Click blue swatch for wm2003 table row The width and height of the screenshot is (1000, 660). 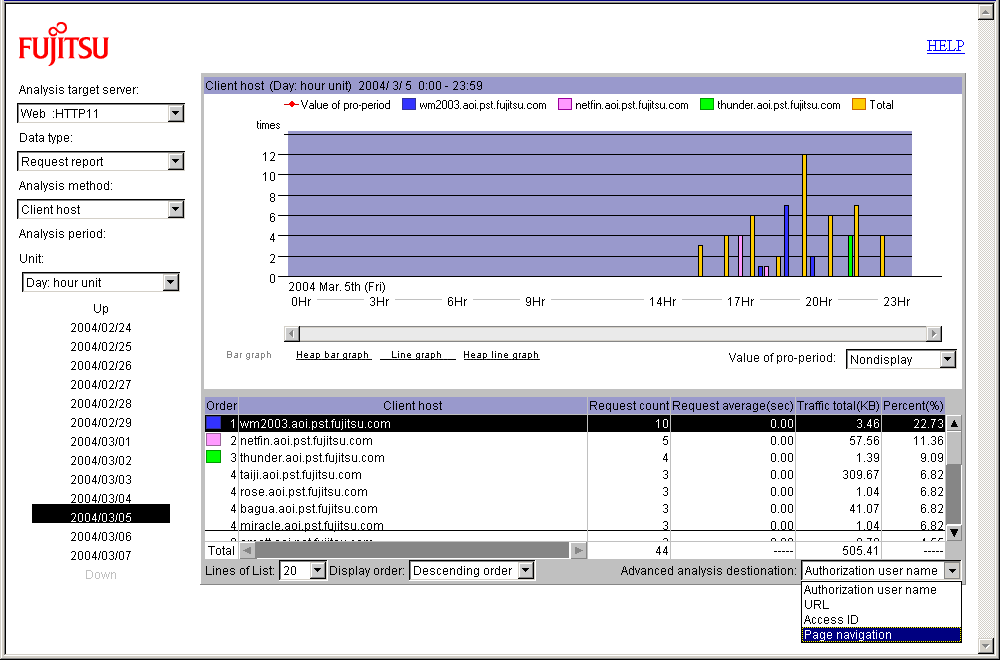[214, 423]
